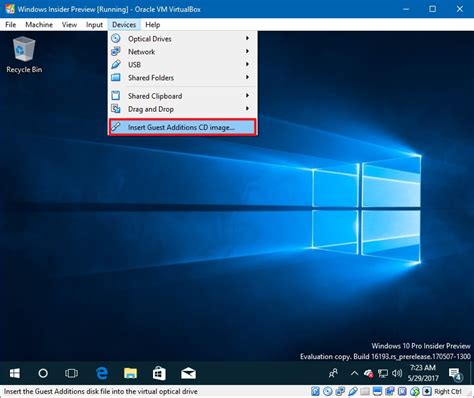Image resolution: width=474 pixels, height=398 pixels.
Task: Click the guest Start button
Action: coord(14,373)
